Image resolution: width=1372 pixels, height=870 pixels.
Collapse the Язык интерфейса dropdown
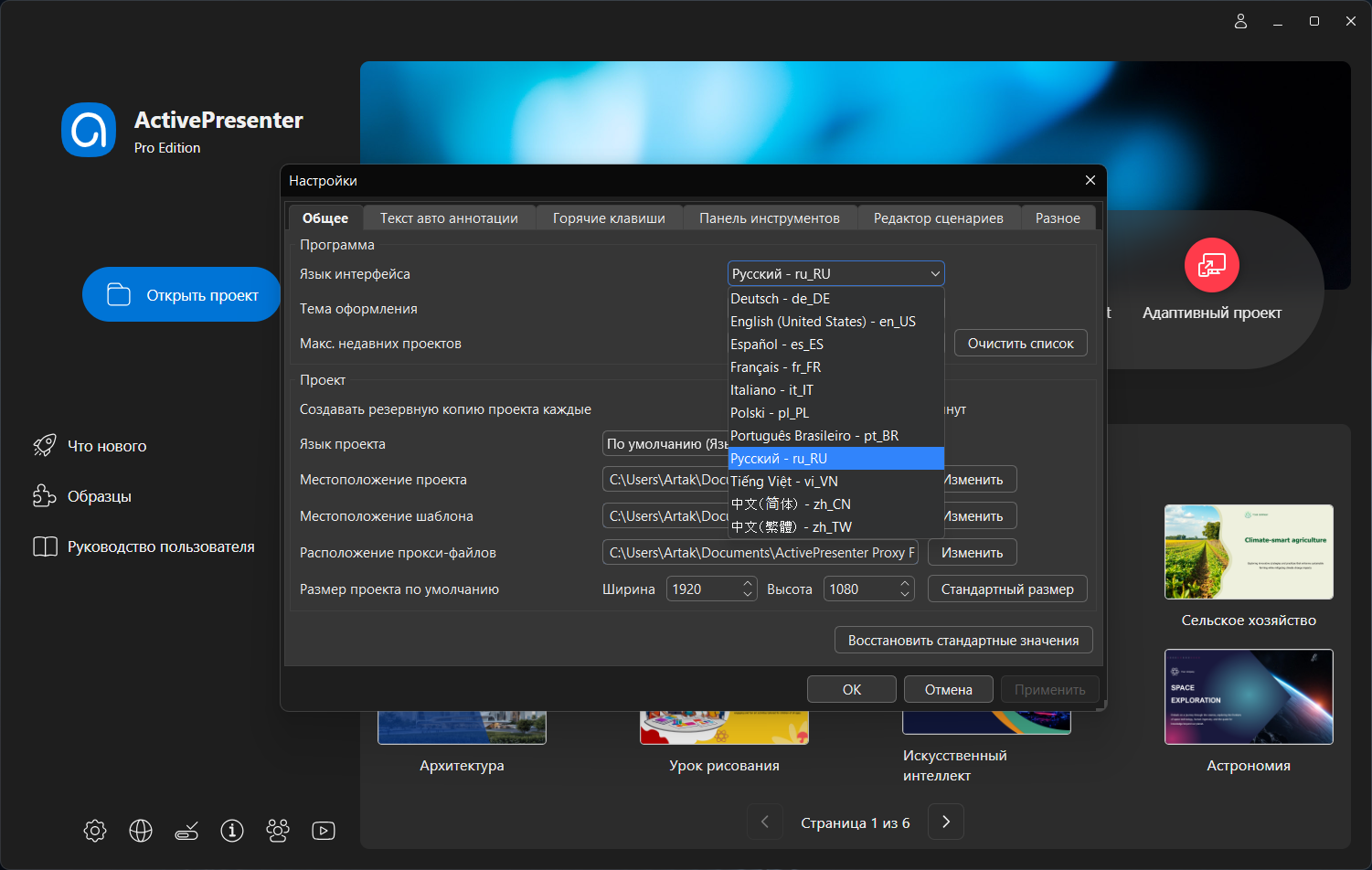click(935, 273)
